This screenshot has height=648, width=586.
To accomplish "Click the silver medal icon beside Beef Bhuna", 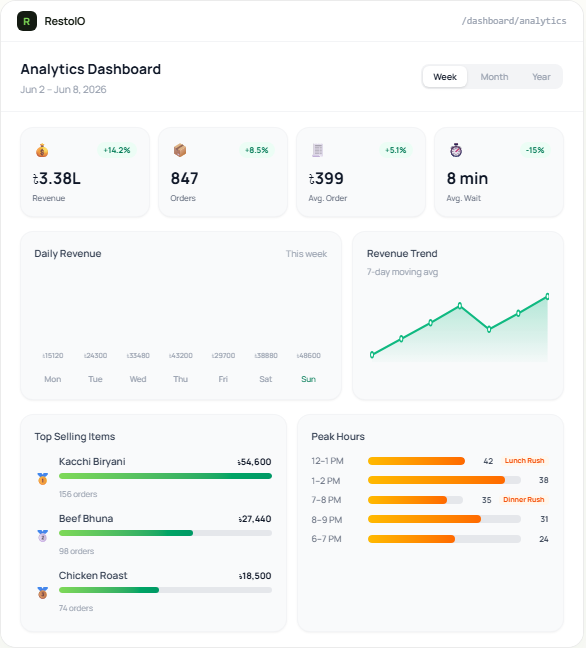I will coord(43,536).
